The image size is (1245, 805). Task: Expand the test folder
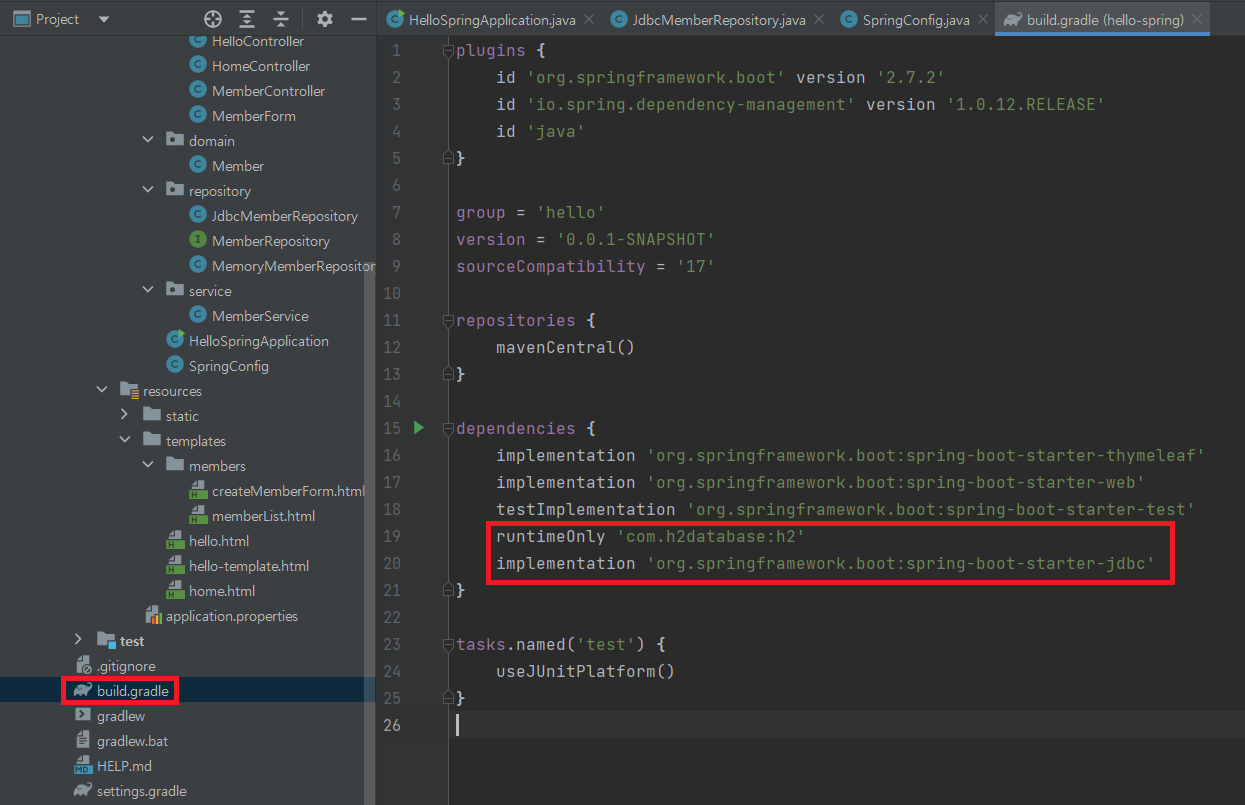point(79,641)
